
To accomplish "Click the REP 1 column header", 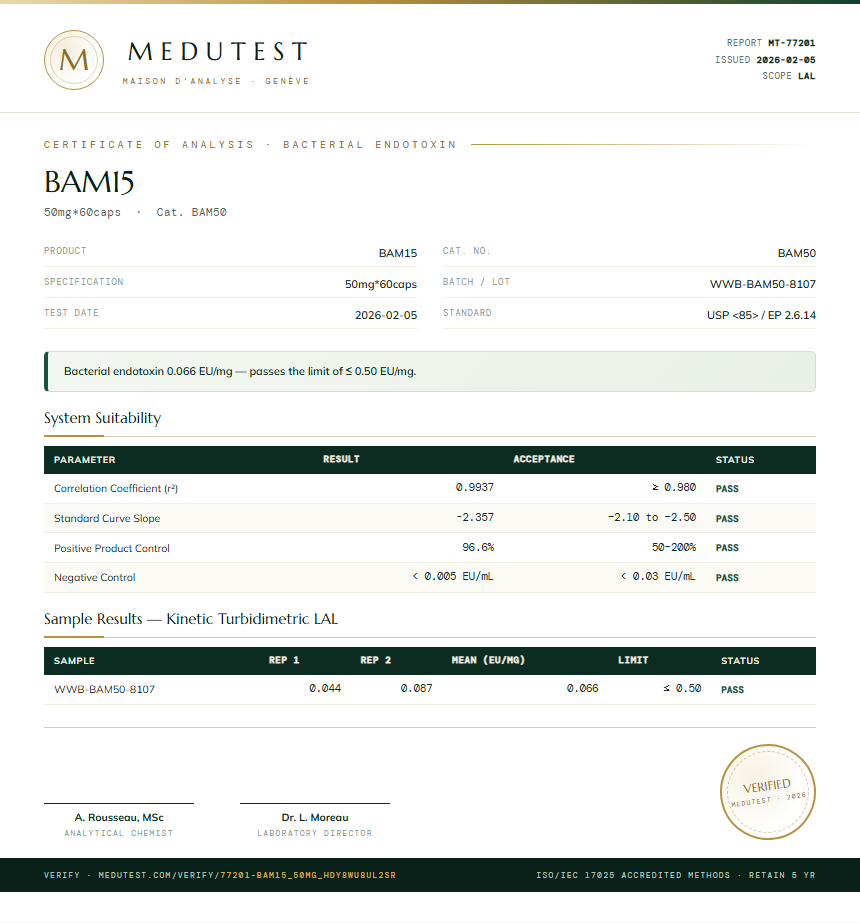I will (x=284, y=660).
